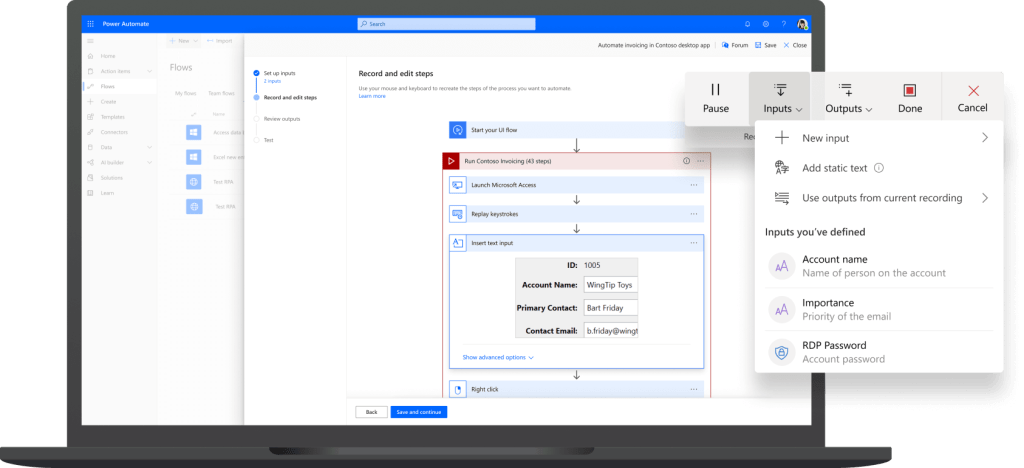This screenshot has width=1024, height=468.
Task: Select Add static text option
Action: (835, 168)
